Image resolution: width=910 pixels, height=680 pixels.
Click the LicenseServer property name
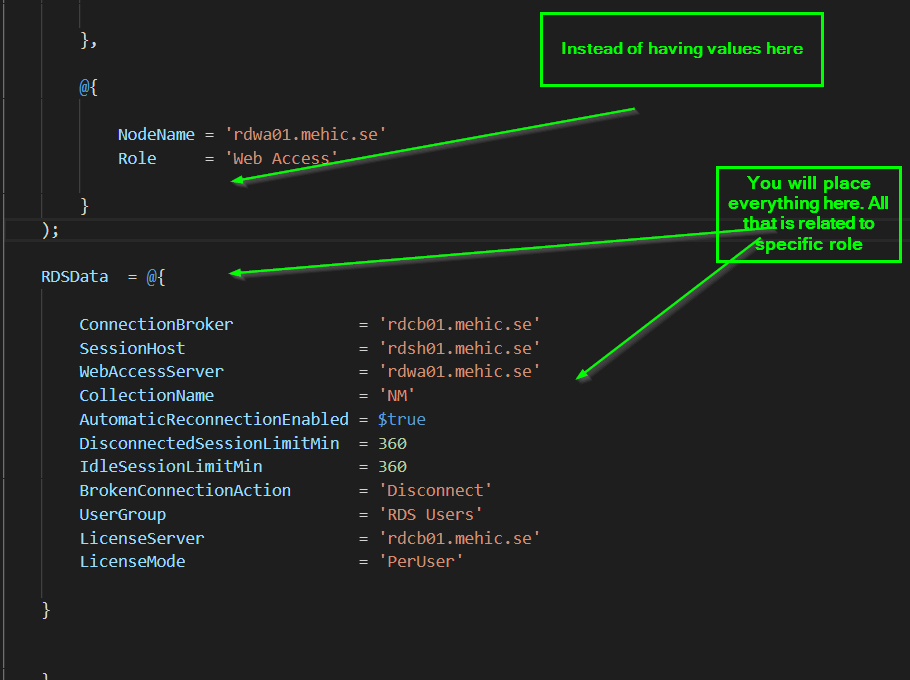[140, 538]
